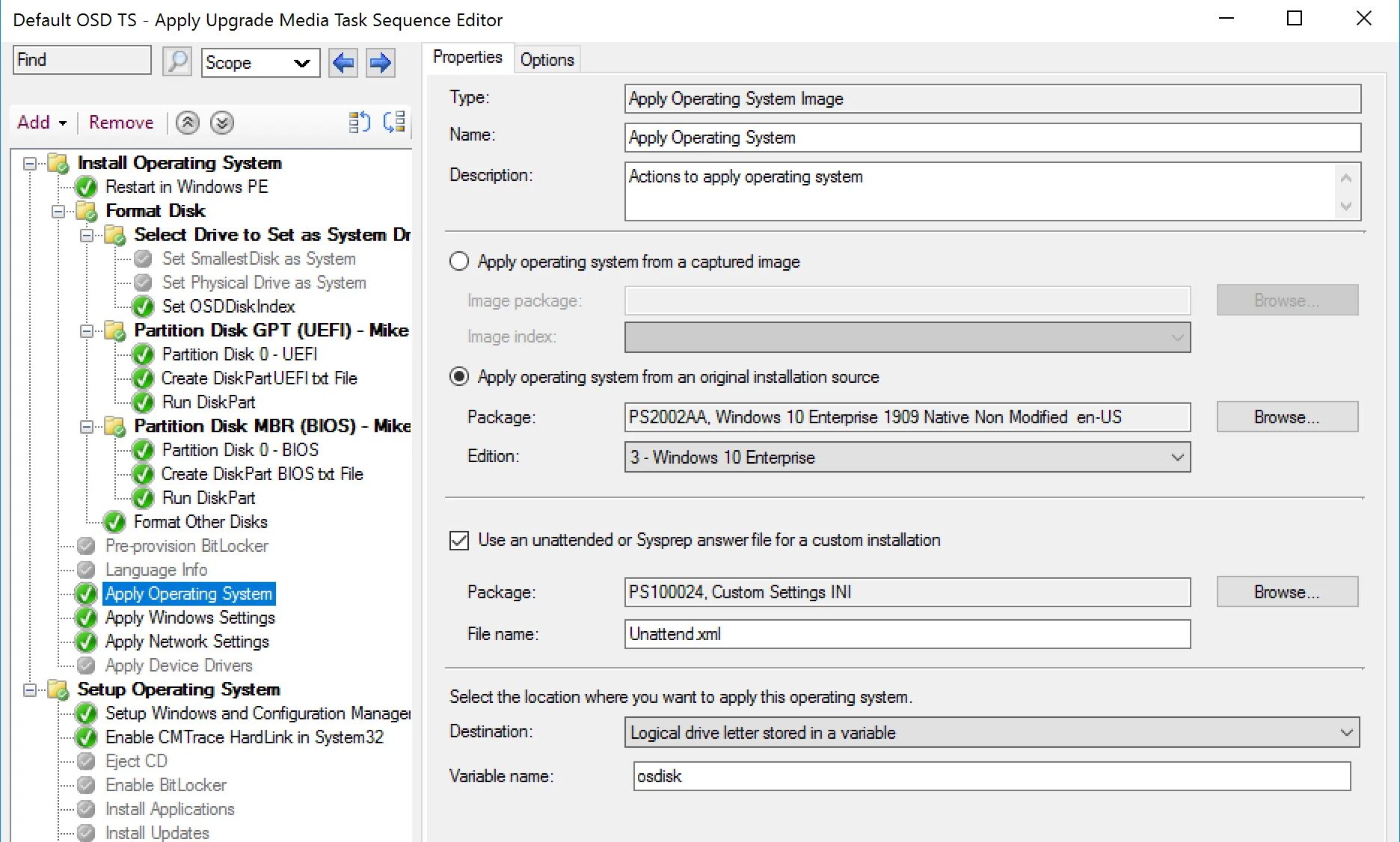Click the folder icon beside Install Operating System
Image resolution: width=1400 pixels, height=842 pixels.
pos(57,162)
